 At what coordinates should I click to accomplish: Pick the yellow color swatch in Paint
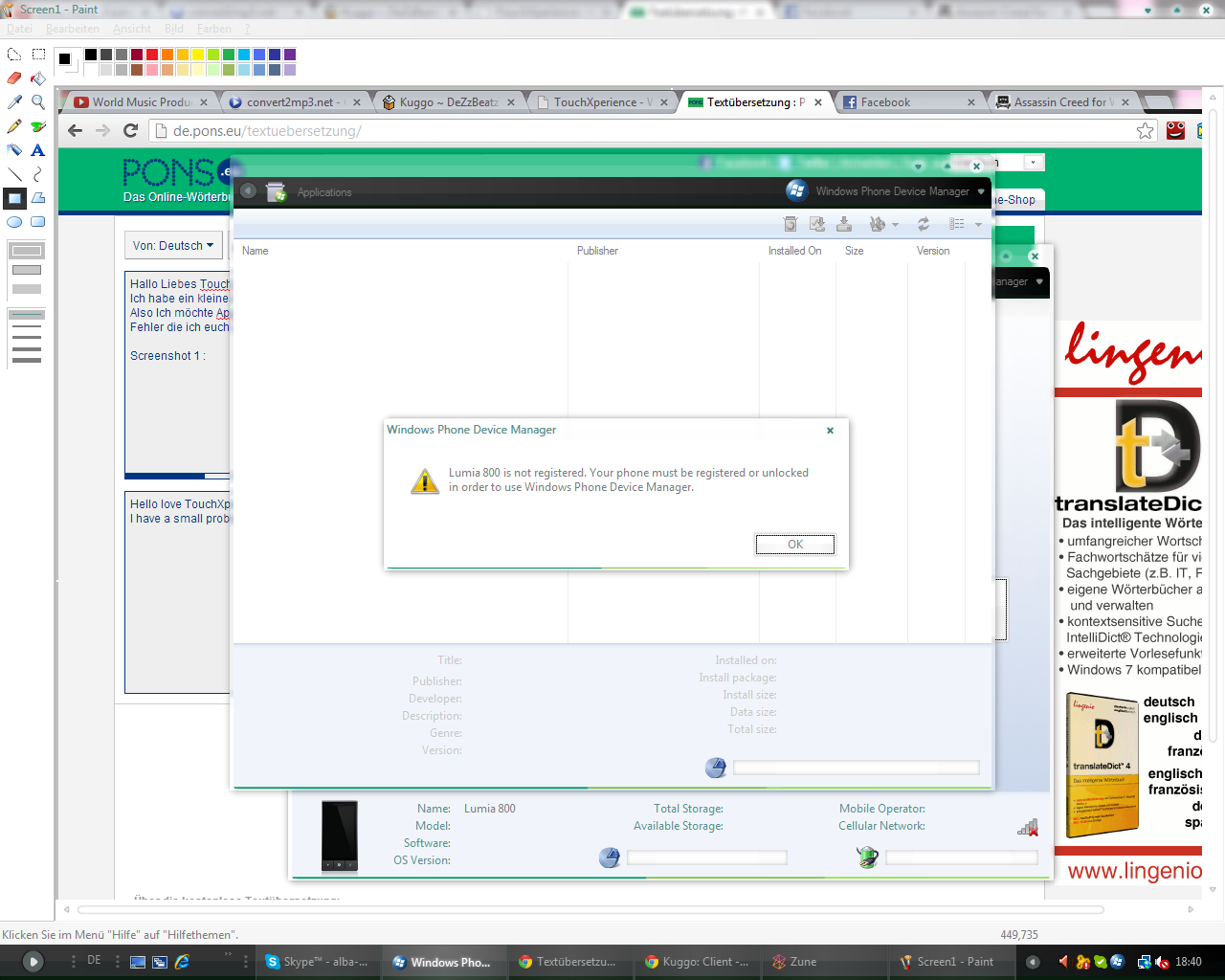pyautogui.click(x=198, y=55)
